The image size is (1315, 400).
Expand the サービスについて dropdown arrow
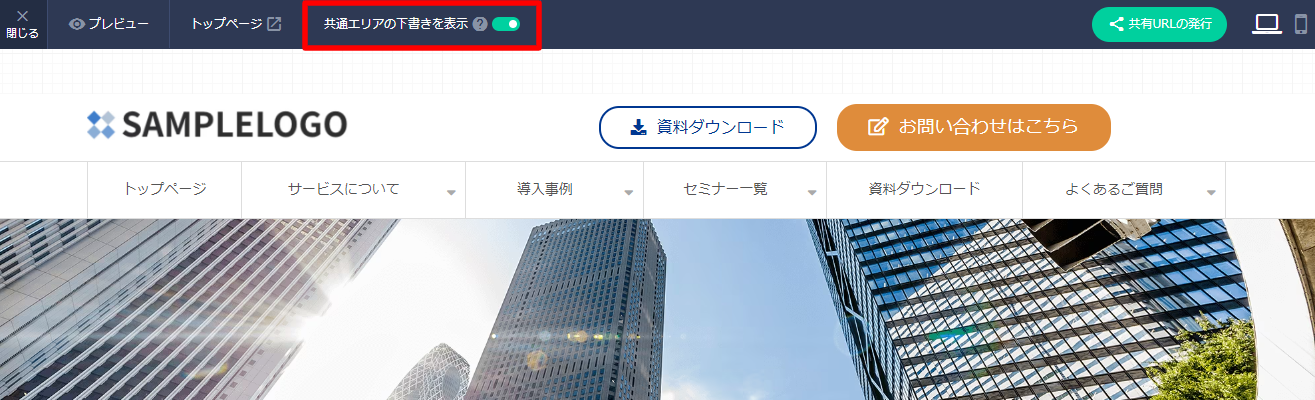pyautogui.click(x=452, y=192)
